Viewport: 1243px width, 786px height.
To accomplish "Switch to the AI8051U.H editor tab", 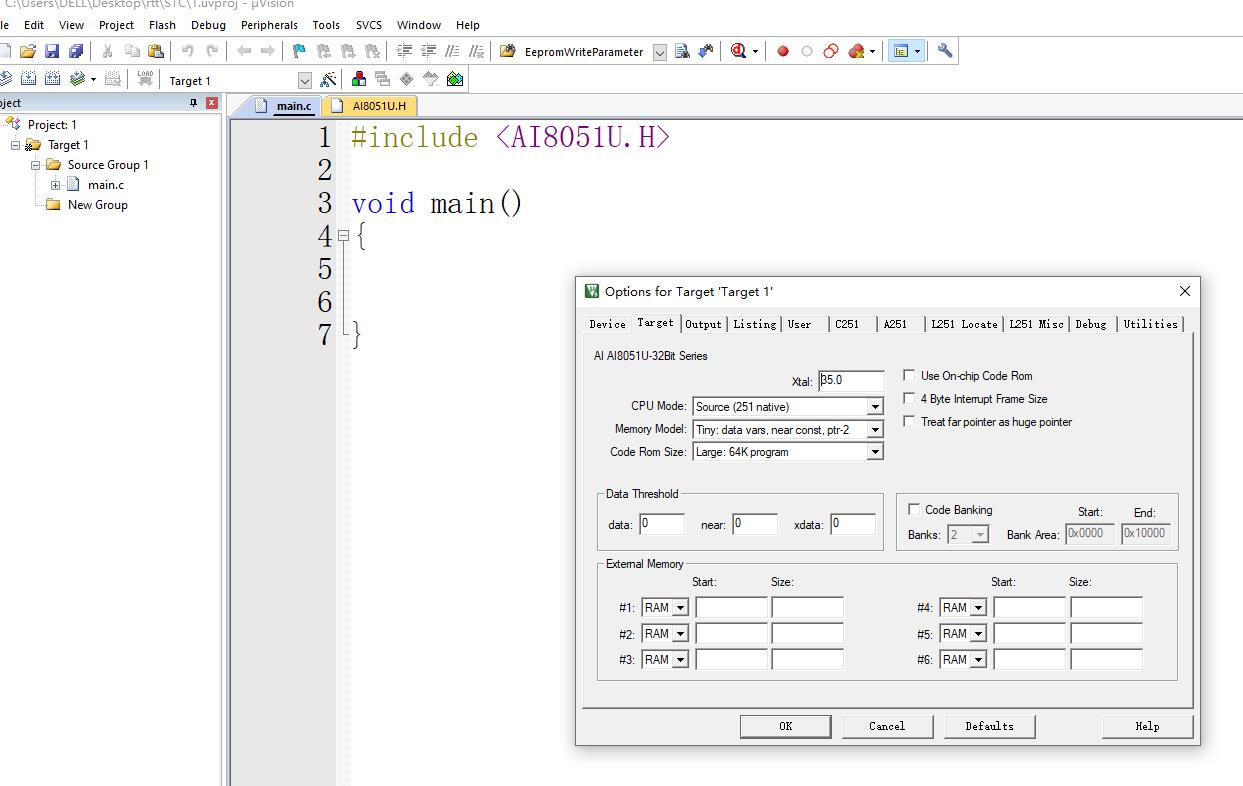I will (x=371, y=106).
